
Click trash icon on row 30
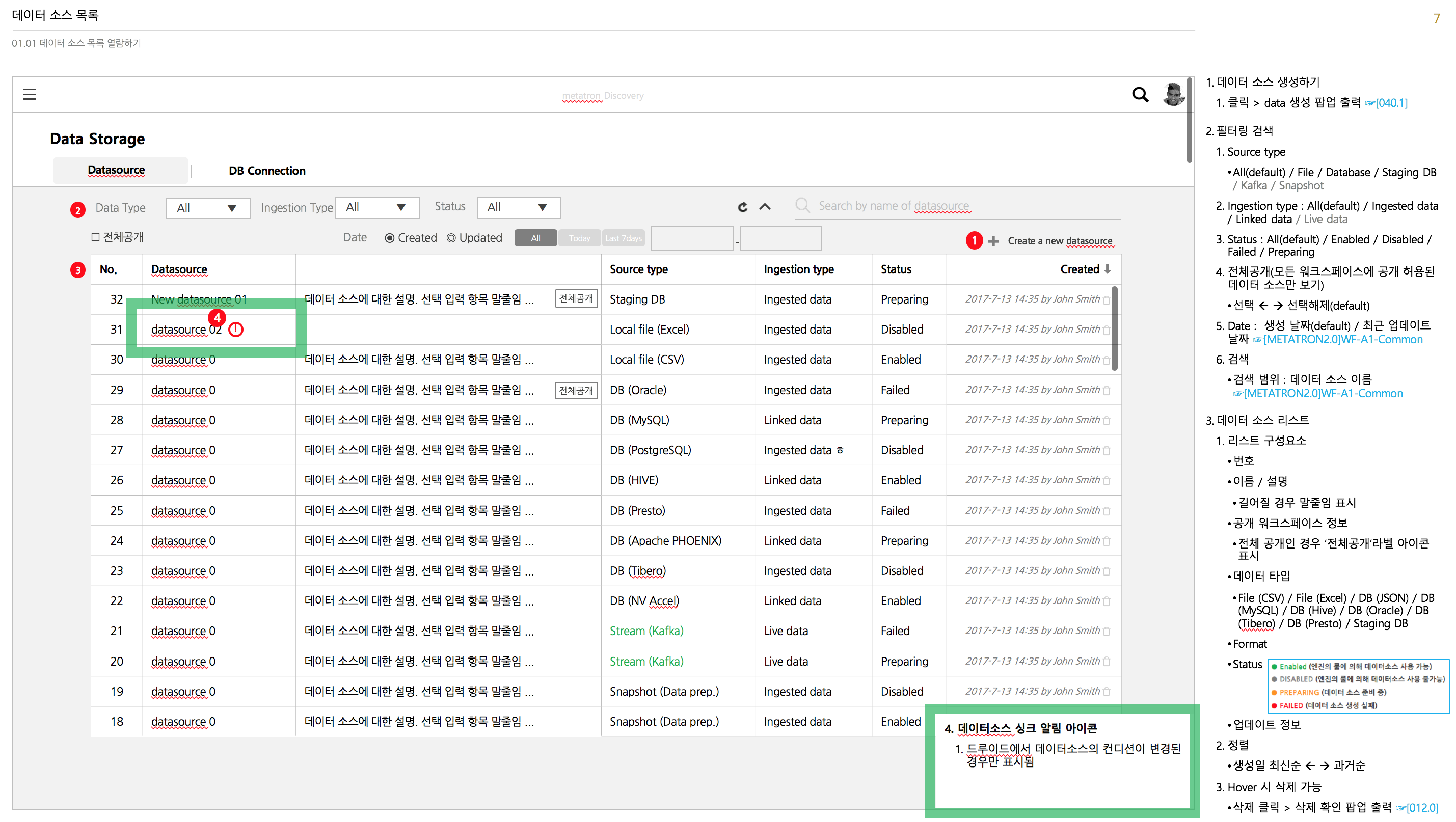click(x=1107, y=360)
